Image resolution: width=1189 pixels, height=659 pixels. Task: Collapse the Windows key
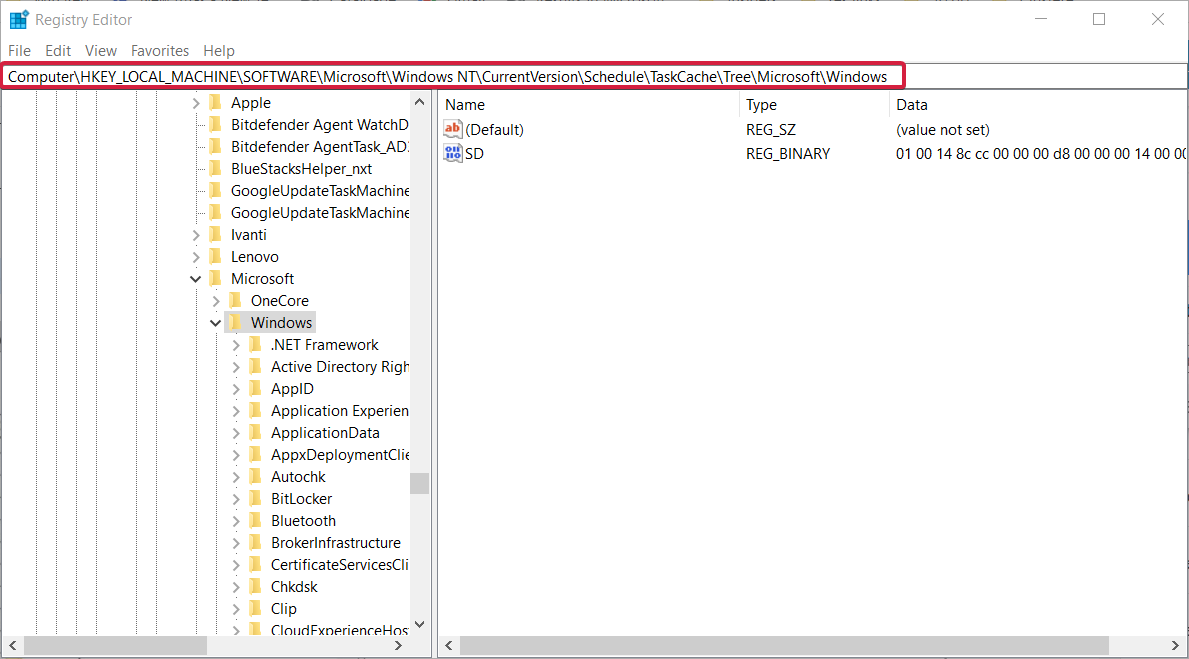pyautogui.click(x=216, y=323)
